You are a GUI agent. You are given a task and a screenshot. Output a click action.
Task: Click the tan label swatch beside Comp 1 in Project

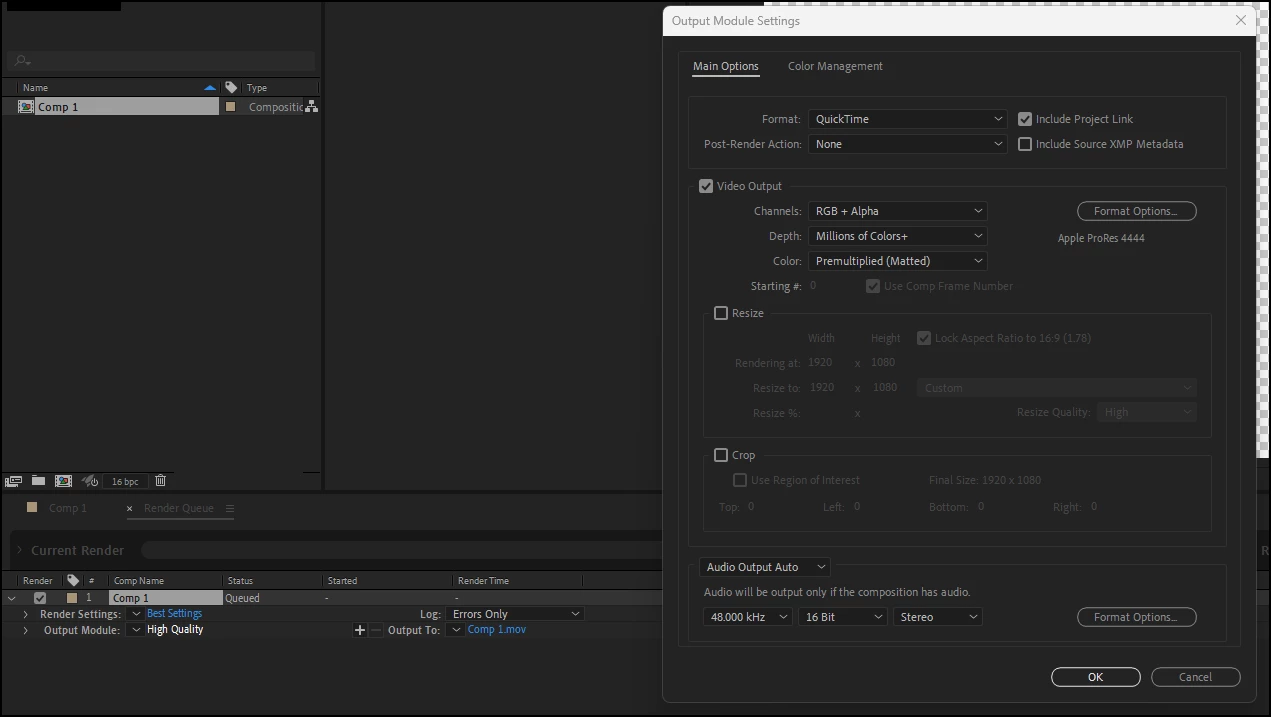[x=231, y=107]
